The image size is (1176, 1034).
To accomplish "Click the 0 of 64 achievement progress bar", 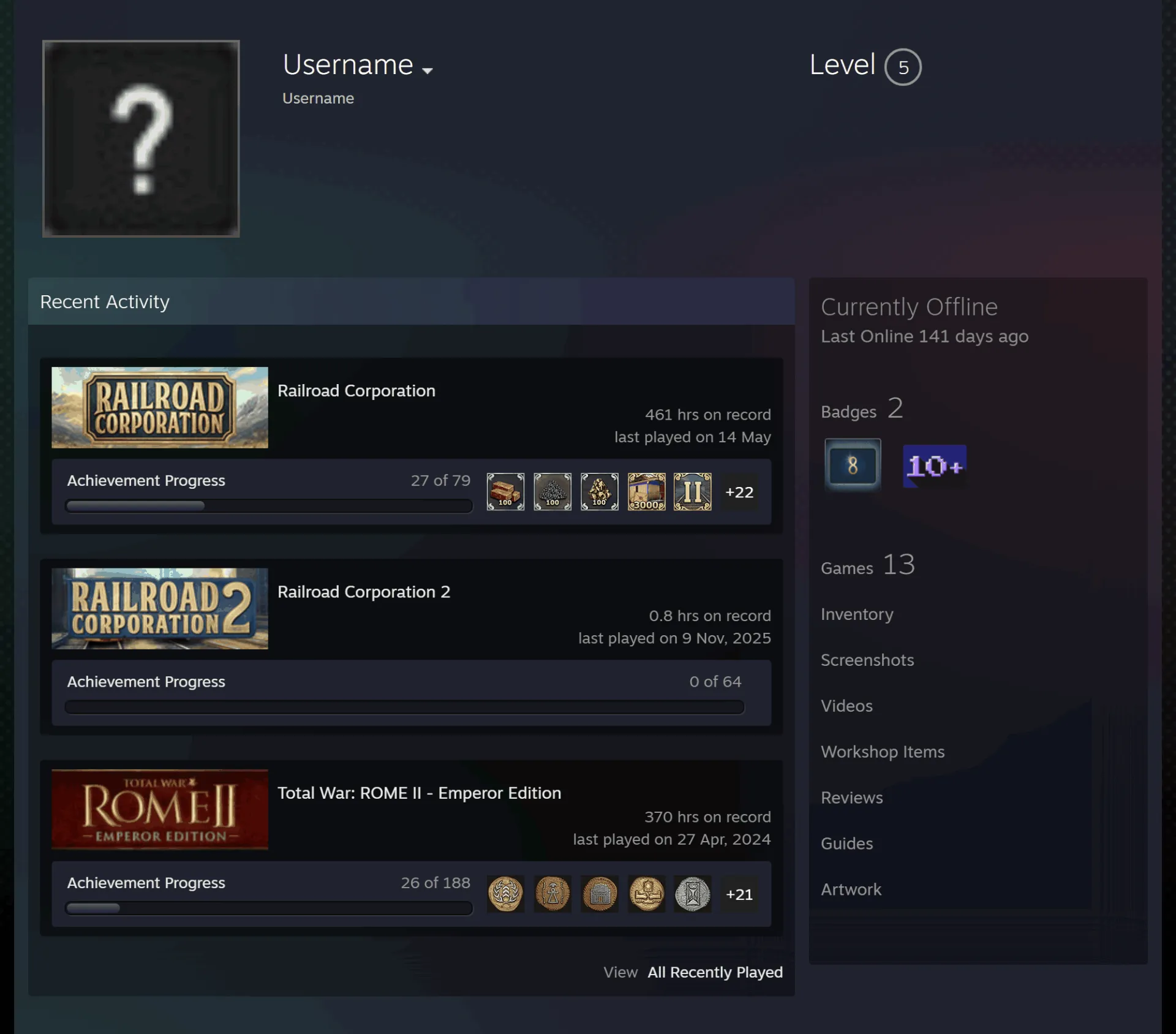I will click(404, 708).
